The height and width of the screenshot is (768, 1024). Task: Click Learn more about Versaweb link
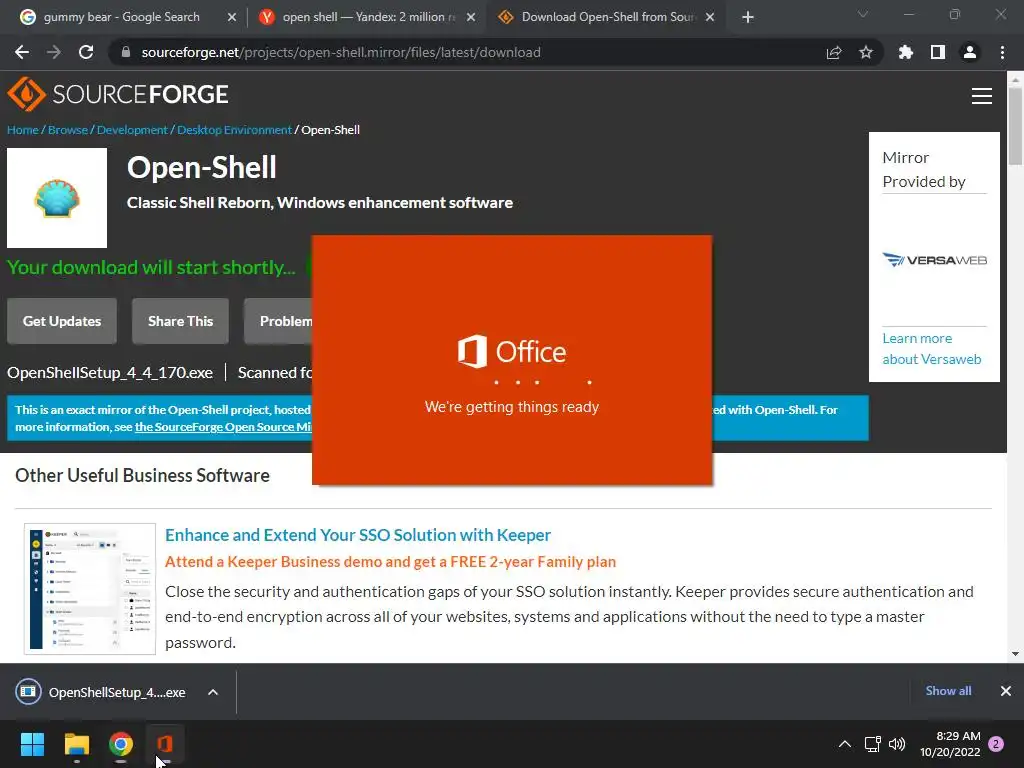tap(931, 349)
